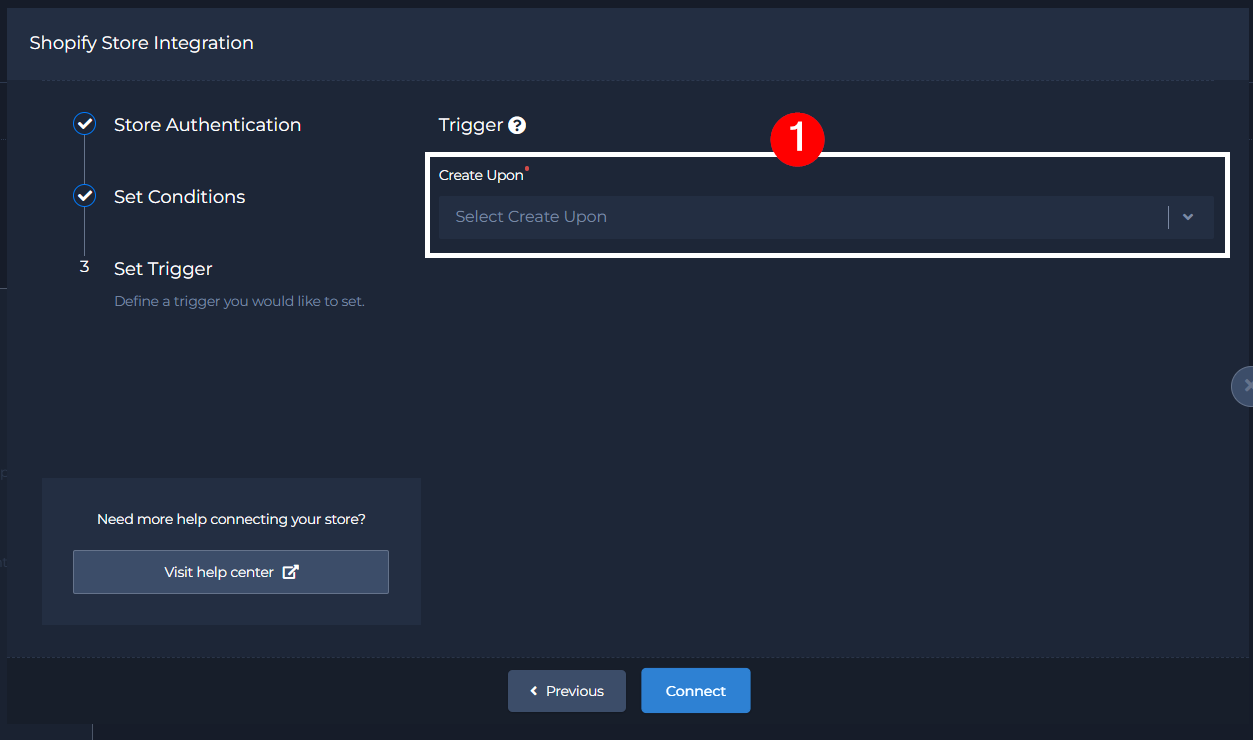The height and width of the screenshot is (740, 1253).
Task: Click the Set Conditions completed checkmark icon
Action: 85,196
